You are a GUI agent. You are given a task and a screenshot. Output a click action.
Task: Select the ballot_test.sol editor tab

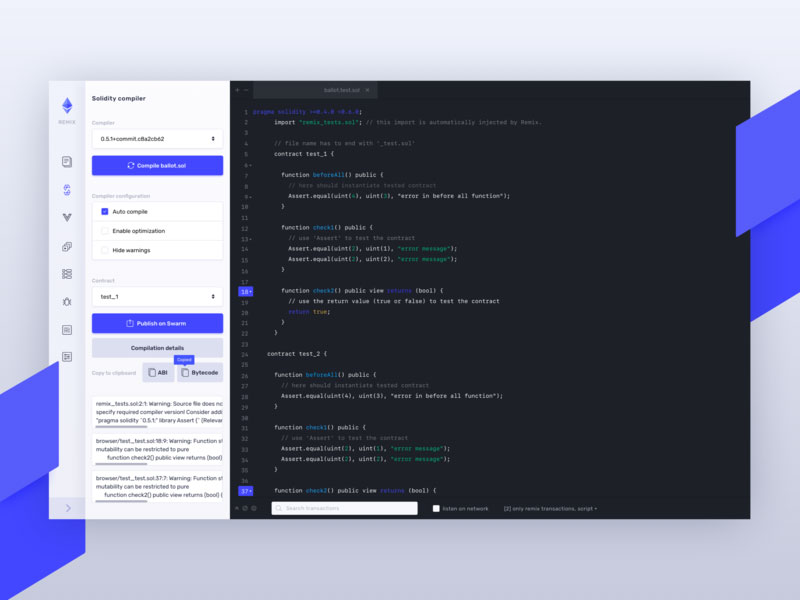[x=344, y=88]
